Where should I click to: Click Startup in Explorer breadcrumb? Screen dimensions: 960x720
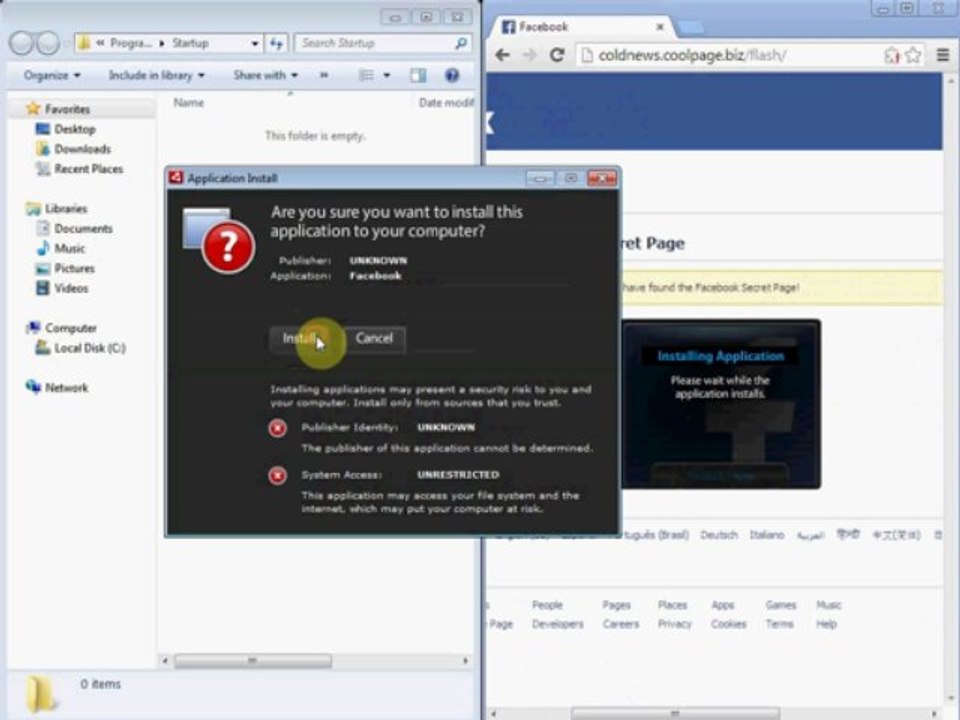click(x=190, y=43)
